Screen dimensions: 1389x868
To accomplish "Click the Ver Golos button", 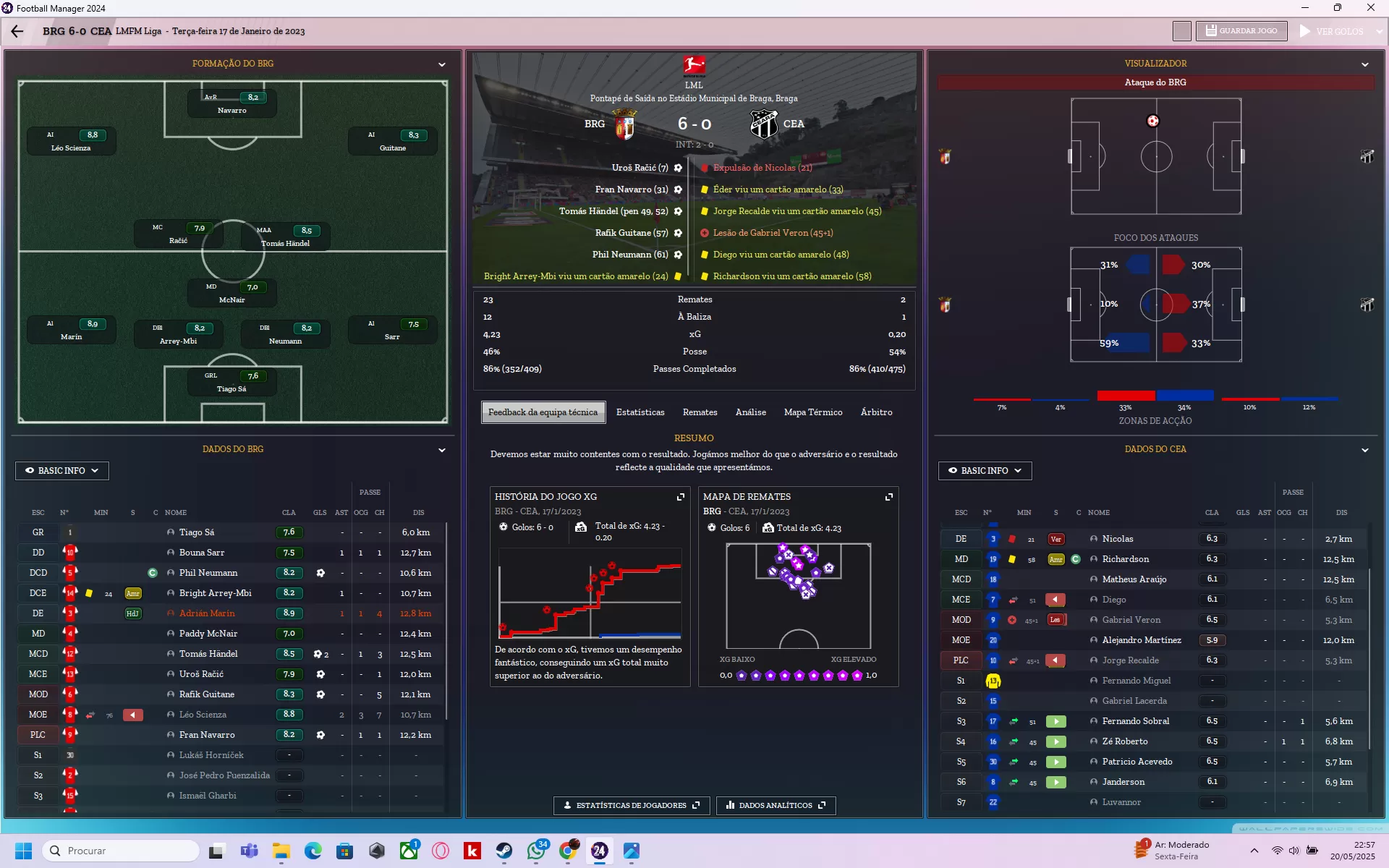I will pos(1332,31).
